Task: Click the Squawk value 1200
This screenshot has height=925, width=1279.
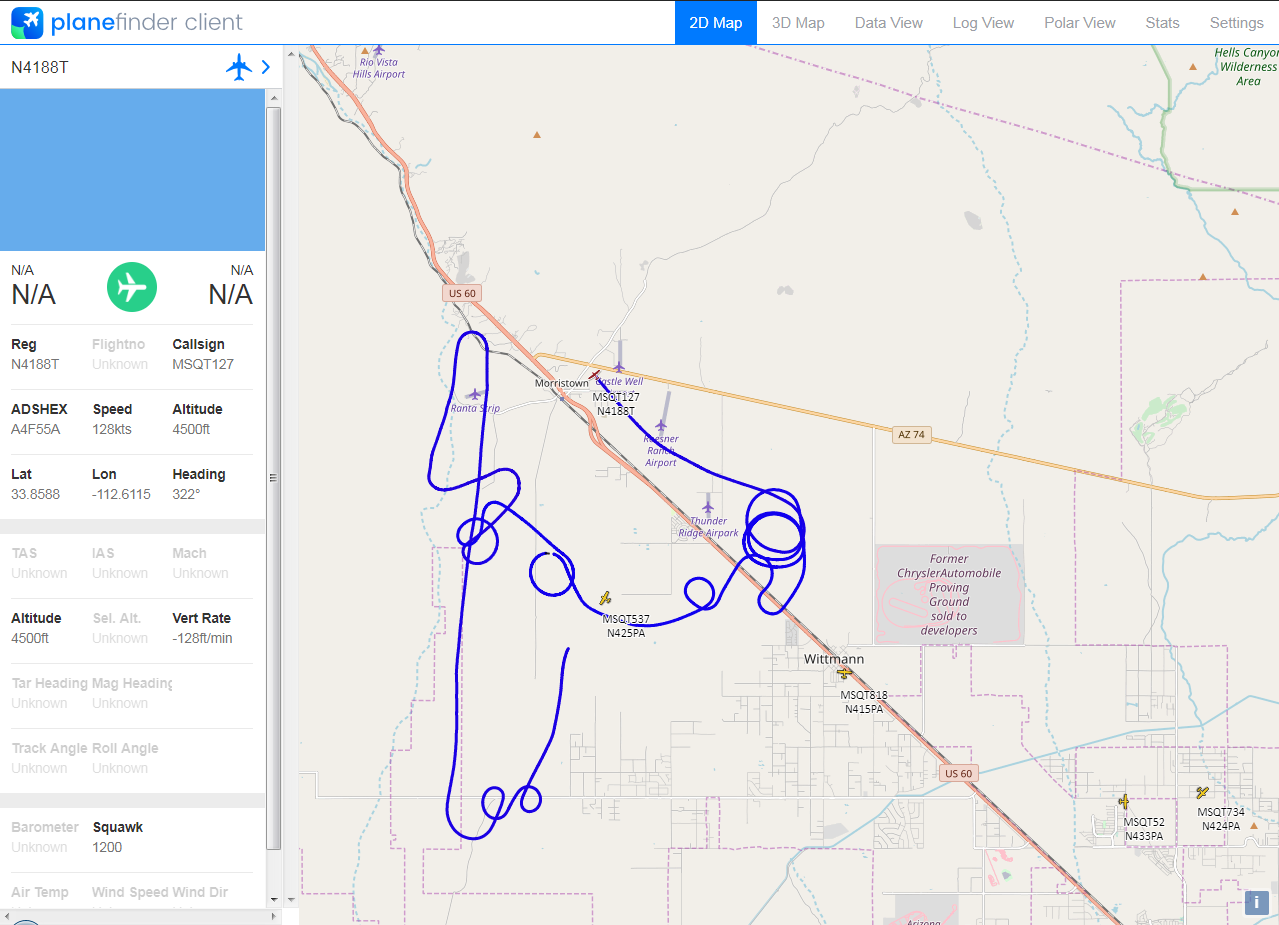Action: (x=107, y=847)
